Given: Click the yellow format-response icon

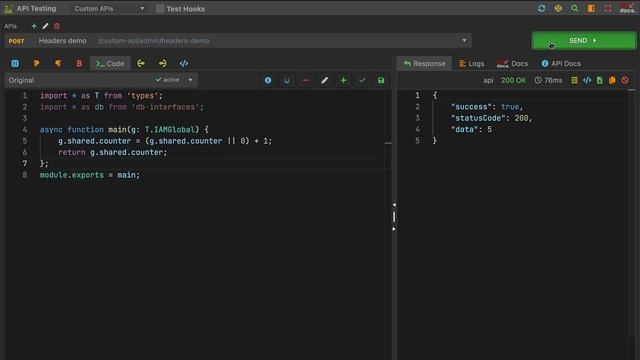Looking at the screenshot, I should [x=574, y=80].
